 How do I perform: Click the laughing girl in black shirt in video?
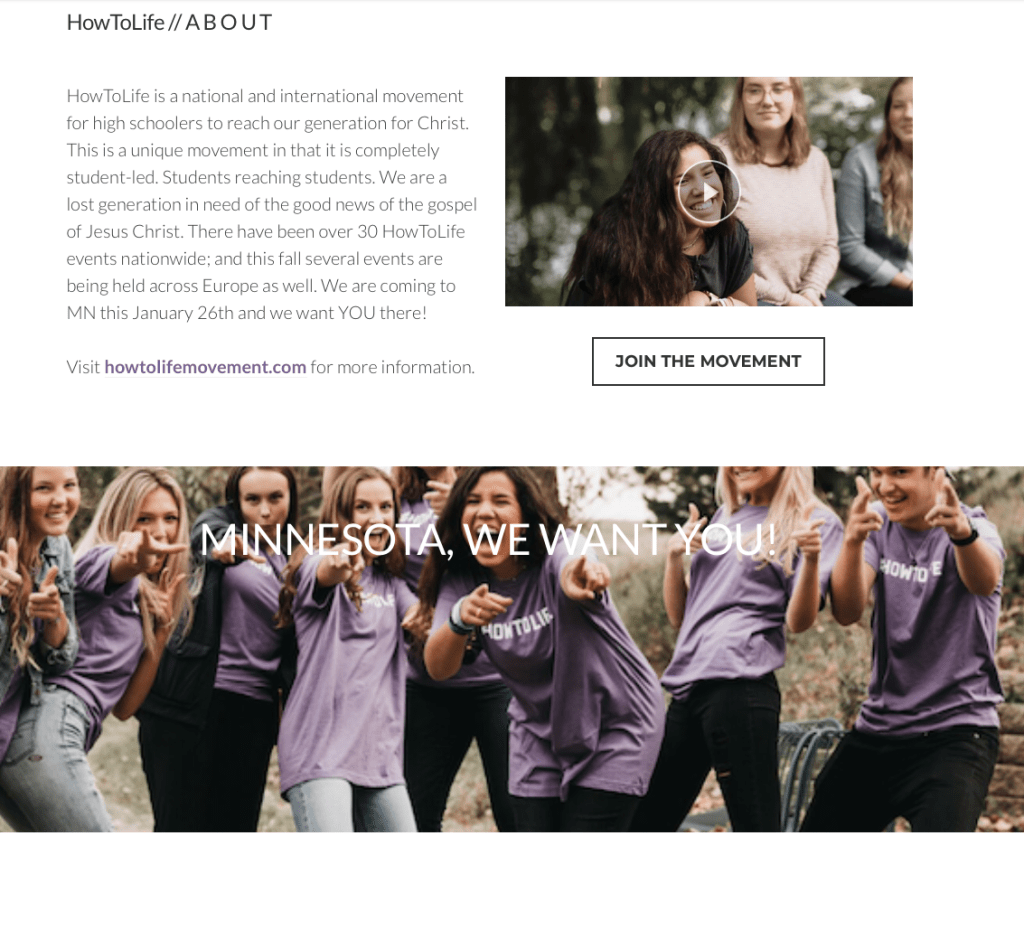coord(660,222)
